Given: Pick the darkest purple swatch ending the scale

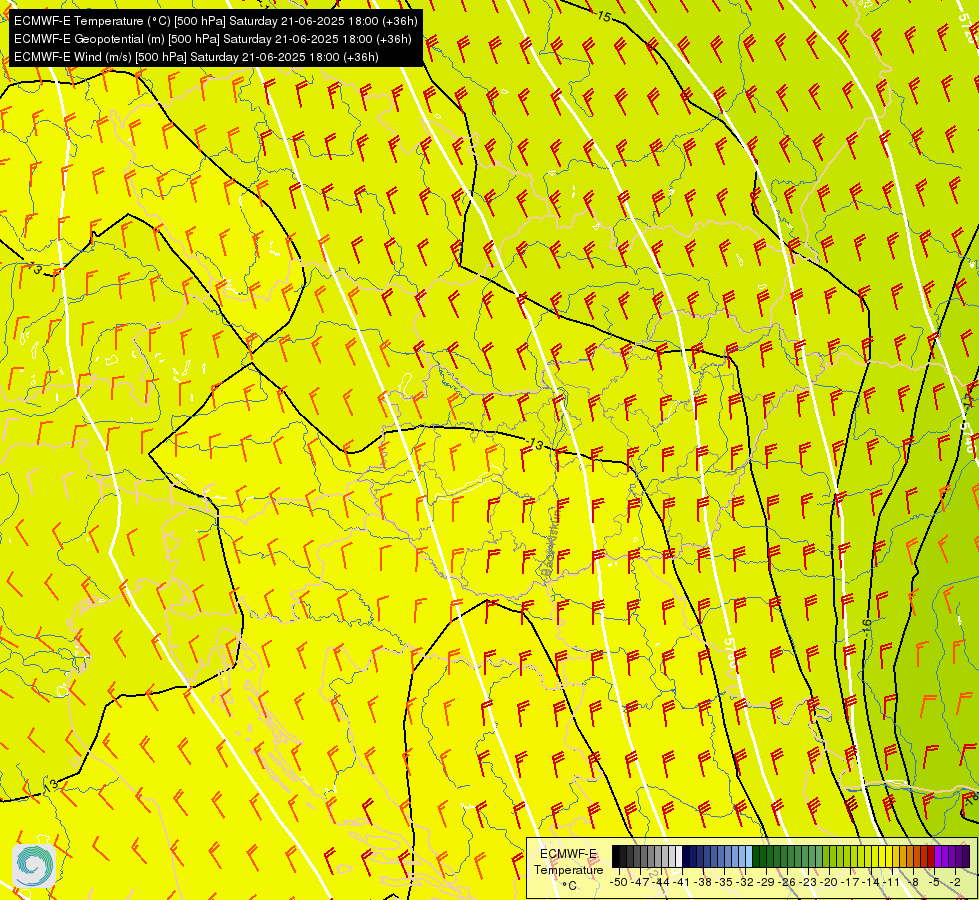Looking at the screenshot, I should (x=966, y=856).
